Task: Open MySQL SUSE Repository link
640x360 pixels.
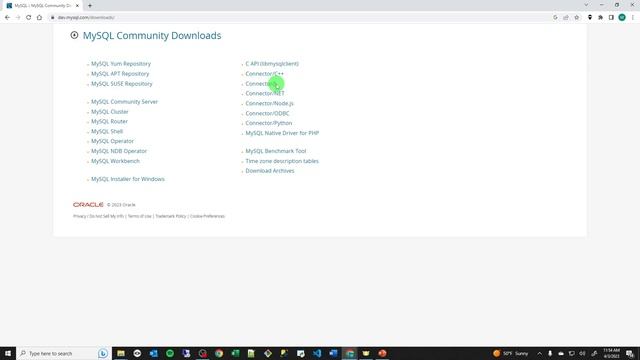Action: [122, 84]
